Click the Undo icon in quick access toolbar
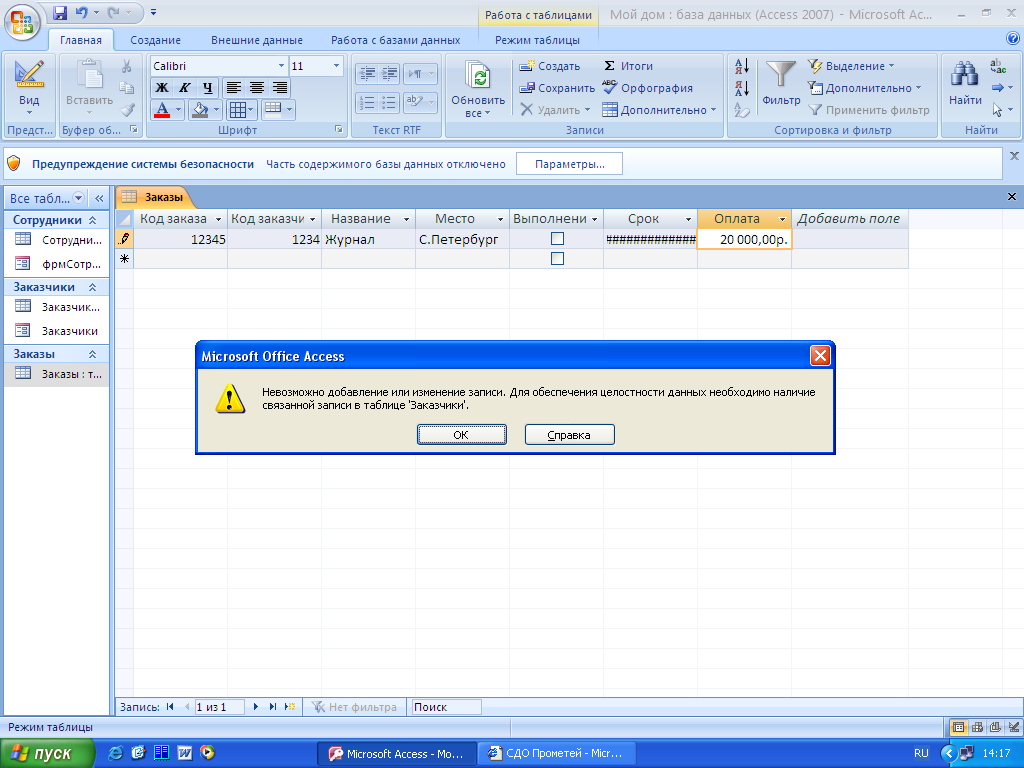This screenshot has height=768, width=1024. [x=81, y=12]
